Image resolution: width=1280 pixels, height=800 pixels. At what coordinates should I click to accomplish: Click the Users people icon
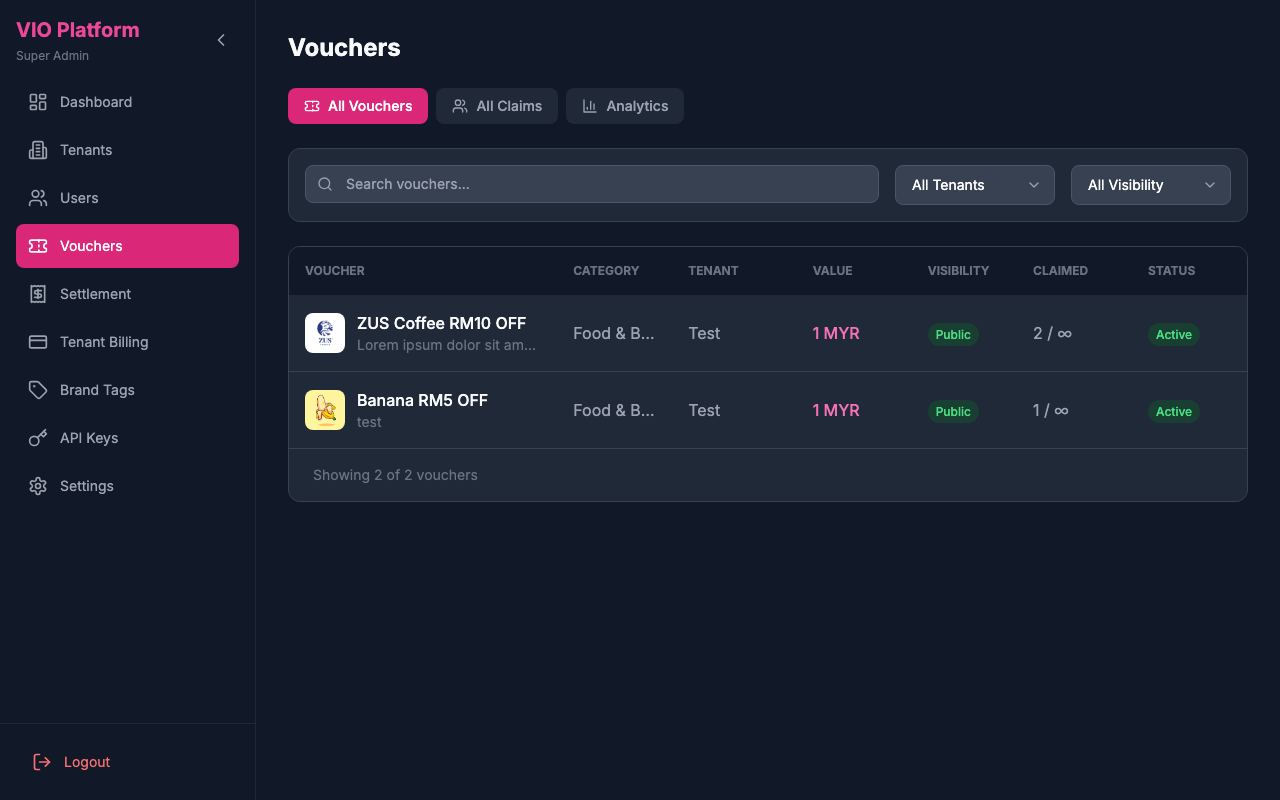[36, 197]
